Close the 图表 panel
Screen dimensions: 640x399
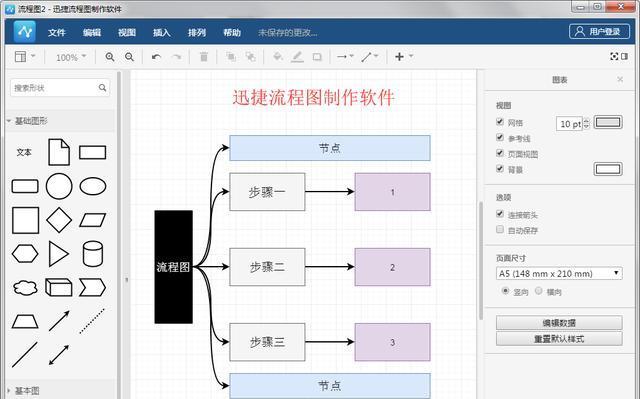pyautogui.click(x=620, y=80)
